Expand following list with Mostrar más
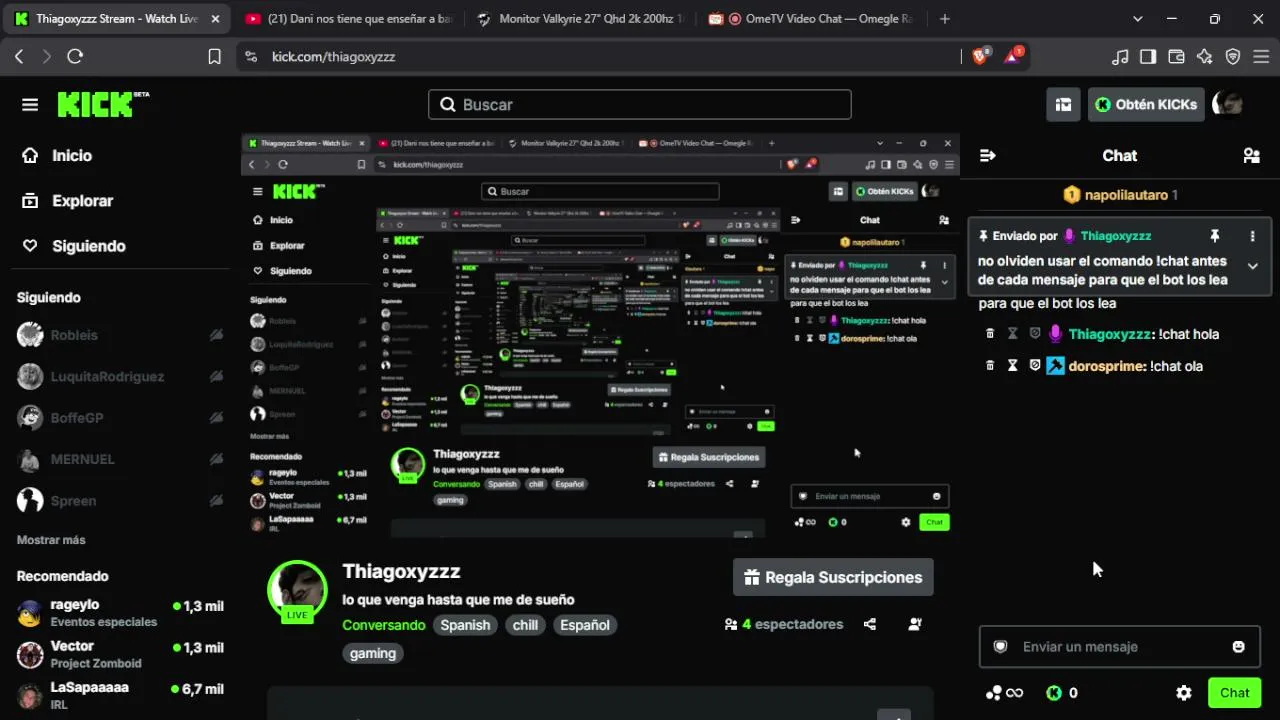The width and height of the screenshot is (1280, 720). coord(51,540)
